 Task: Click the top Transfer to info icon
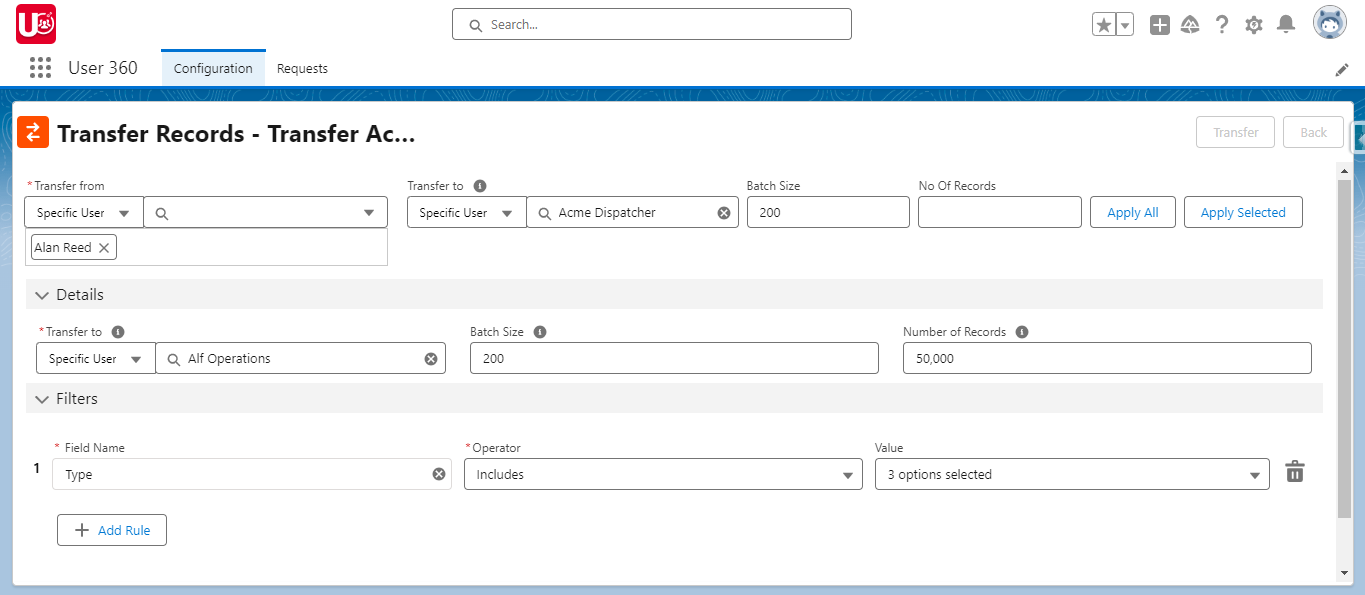click(x=480, y=186)
